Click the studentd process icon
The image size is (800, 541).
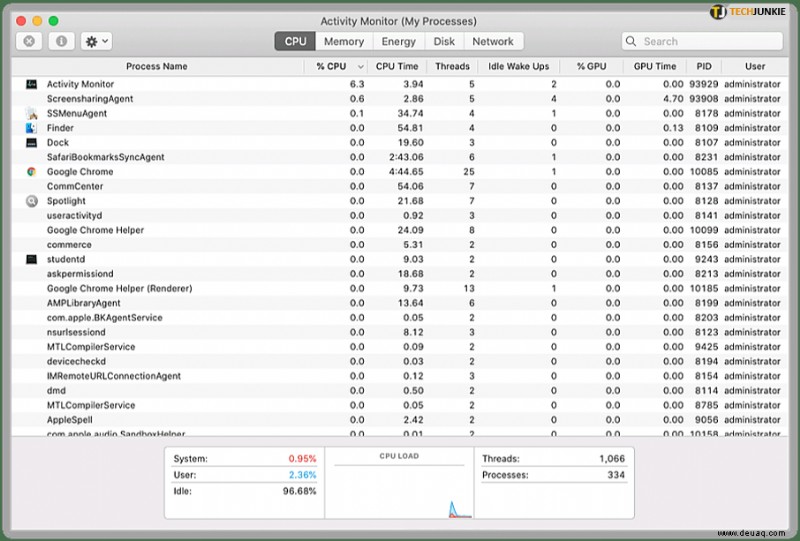(x=32, y=259)
